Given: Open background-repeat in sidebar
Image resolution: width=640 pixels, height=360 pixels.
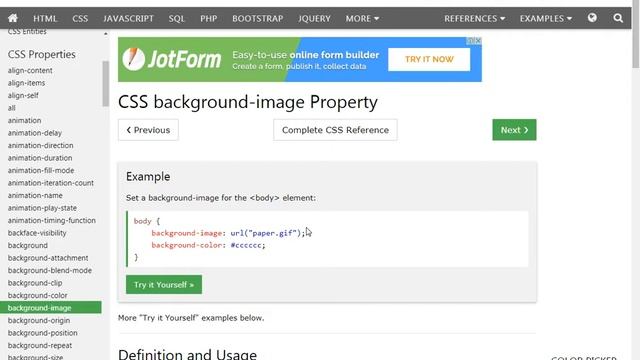Looking at the screenshot, I should (40, 345).
